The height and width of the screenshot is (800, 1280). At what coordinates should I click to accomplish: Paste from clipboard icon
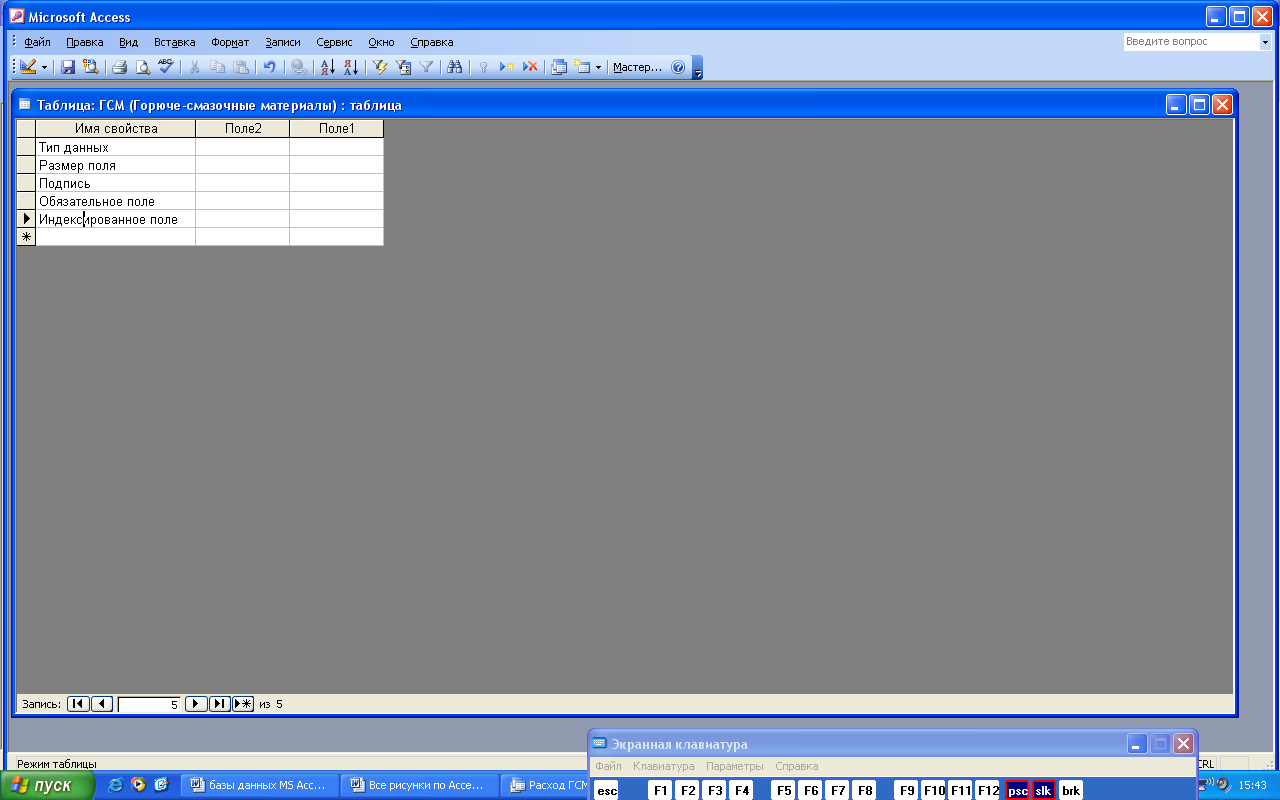(x=240, y=67)
